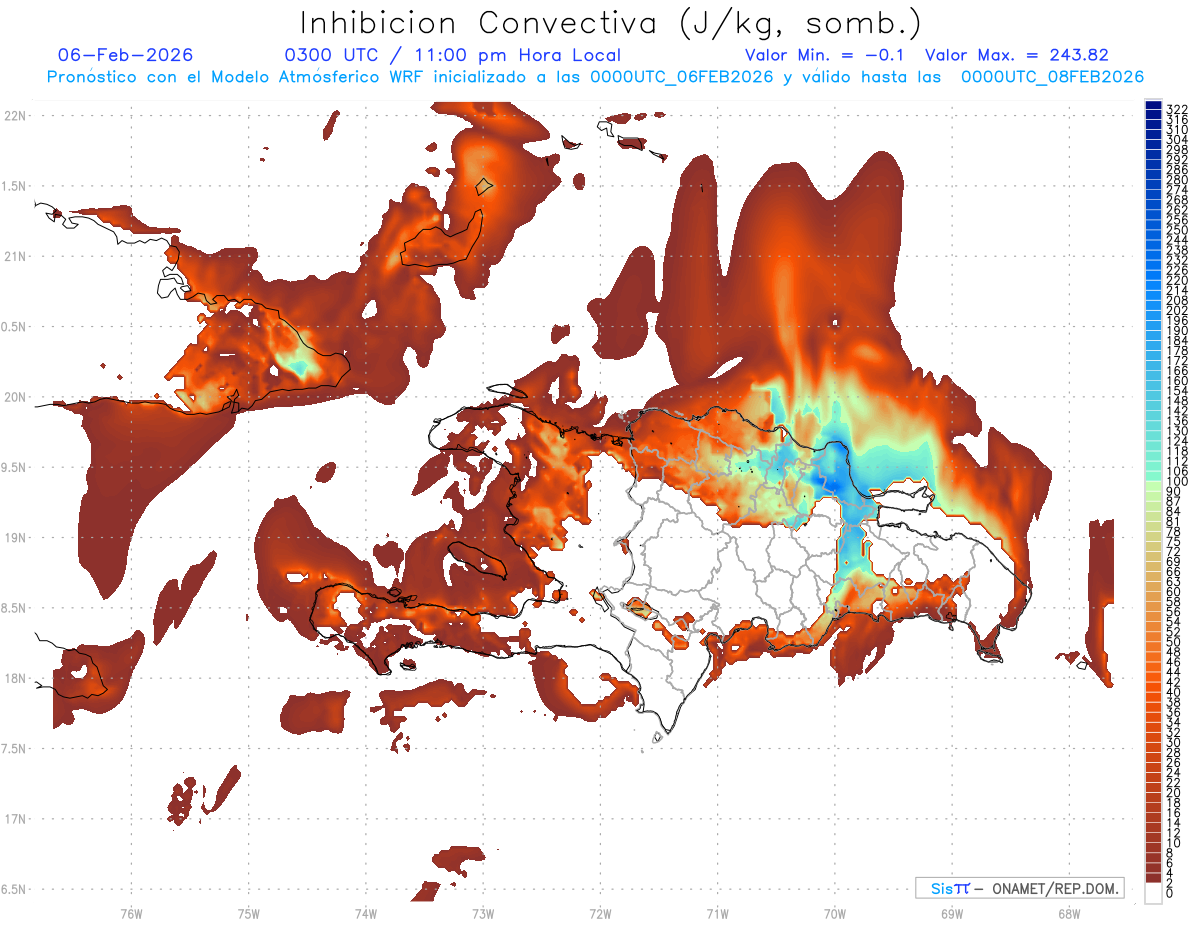Image resolution: width=1200 pixels, height=927 pixels.
Task: Click the legend value '10'
Action: pyautogui.click(x=1174, y=843)
